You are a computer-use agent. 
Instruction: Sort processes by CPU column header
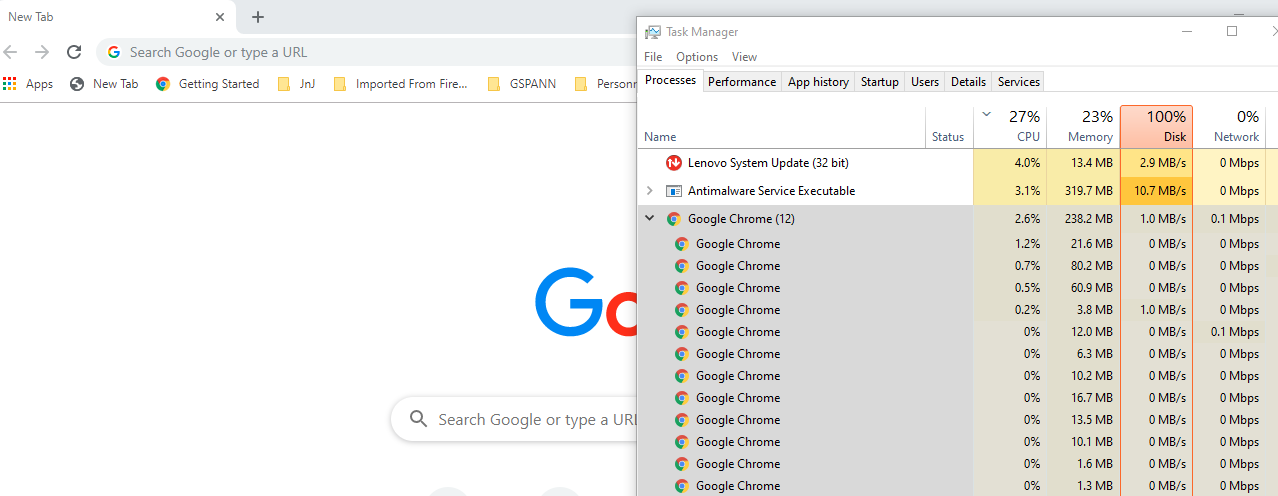[x=1010, y=126]
